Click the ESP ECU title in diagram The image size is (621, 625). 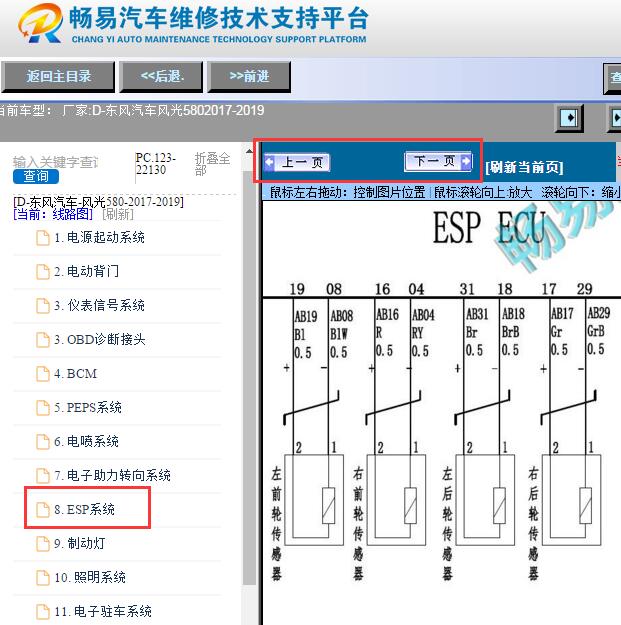point(489,227)
